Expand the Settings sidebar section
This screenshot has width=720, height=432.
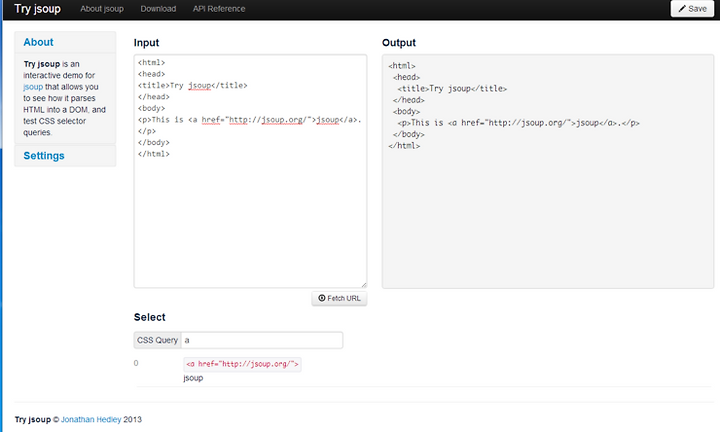[x=44, y=156]
